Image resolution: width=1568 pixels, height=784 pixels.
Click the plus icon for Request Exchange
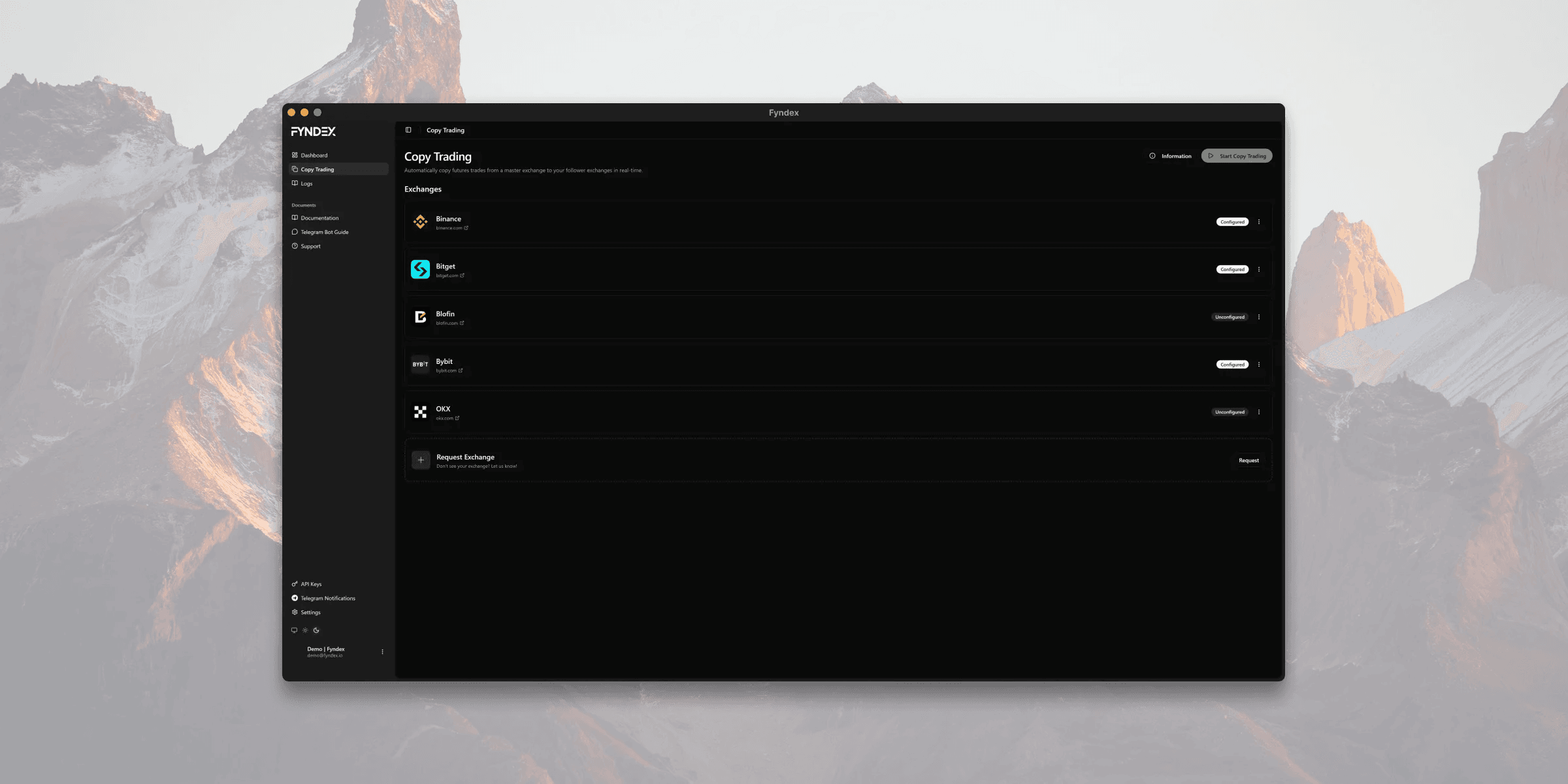point(421,460)
